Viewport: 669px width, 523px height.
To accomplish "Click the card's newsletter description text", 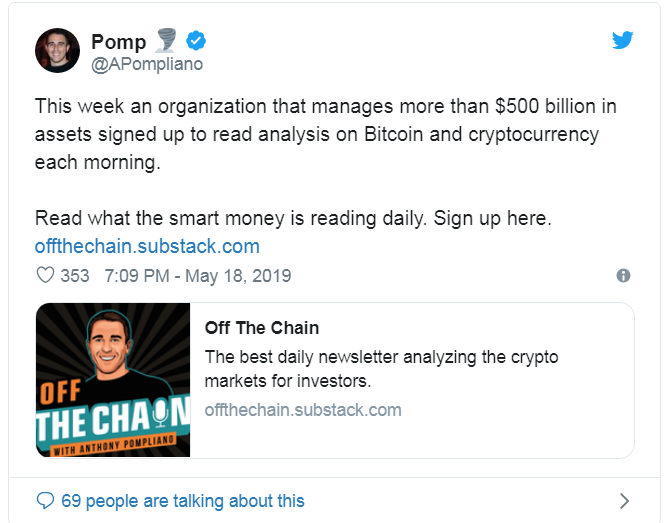I will coord(380,368).
